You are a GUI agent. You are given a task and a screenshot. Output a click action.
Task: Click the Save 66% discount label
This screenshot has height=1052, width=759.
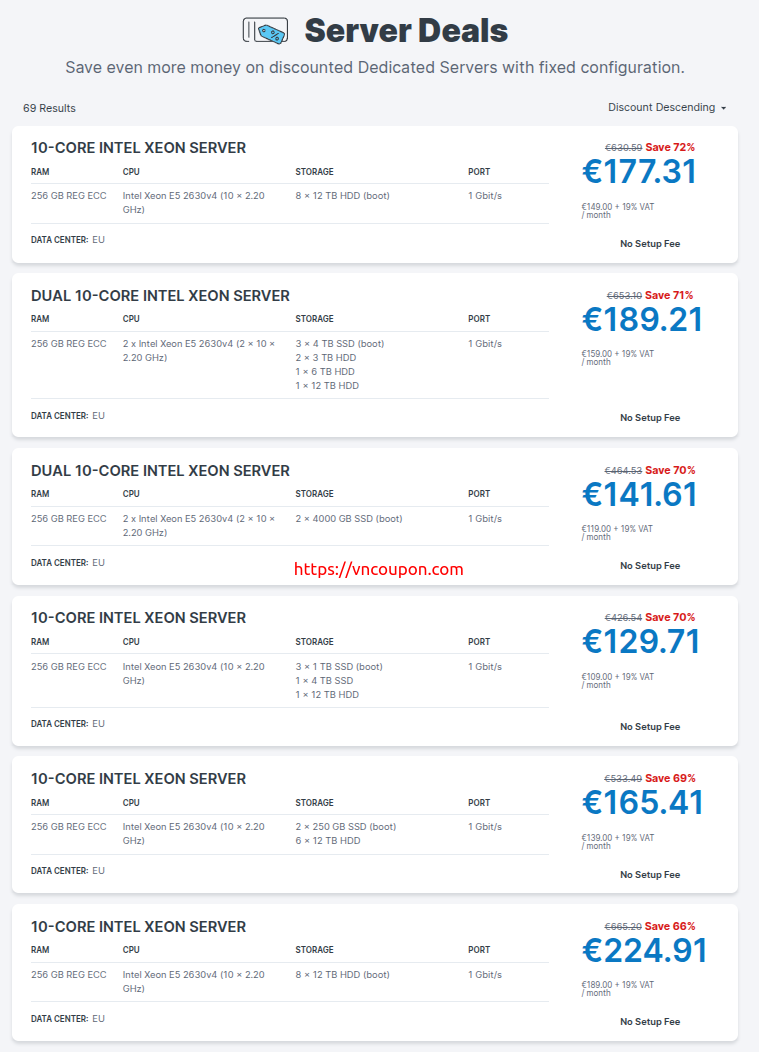670,926
